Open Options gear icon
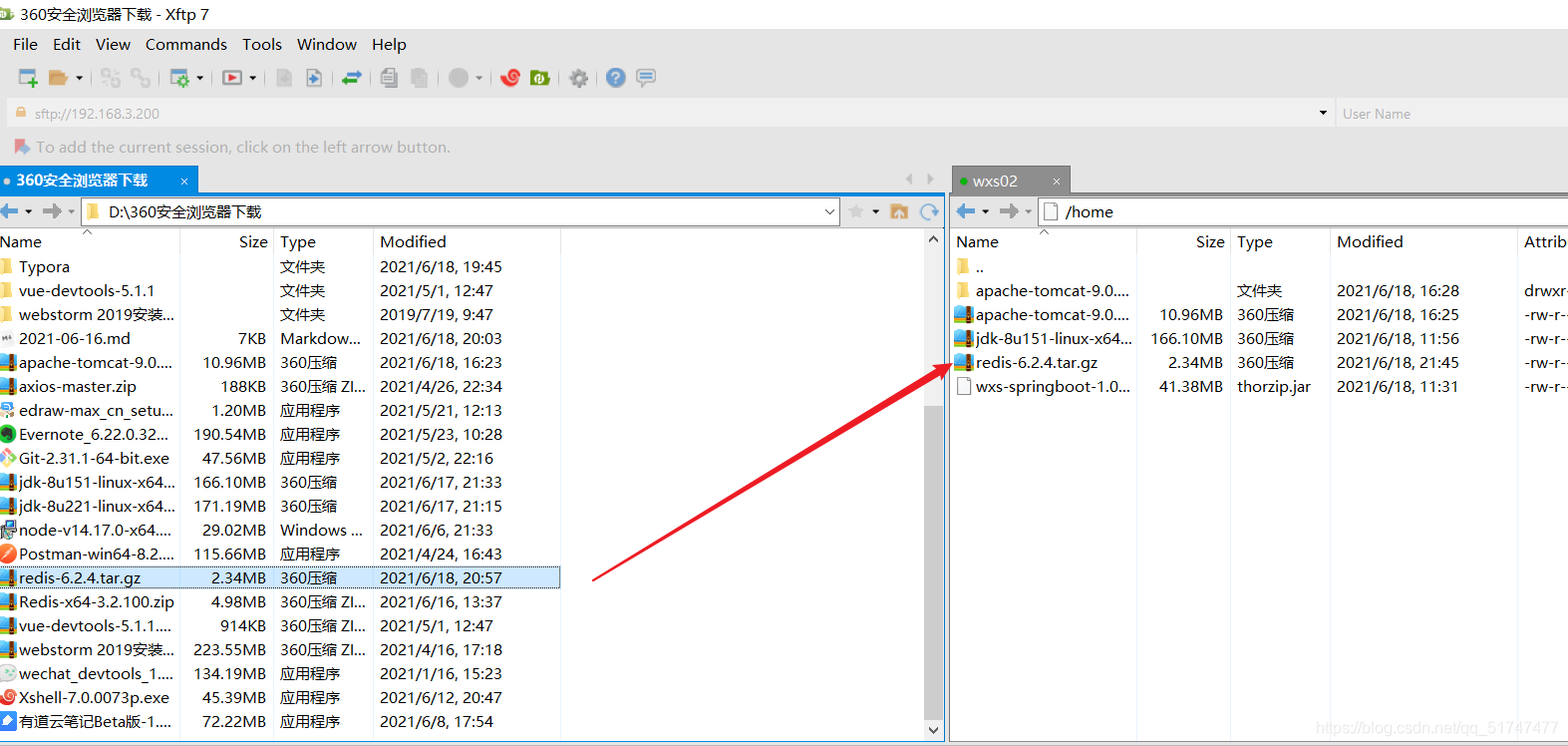The width and height of the screenshot is (1568, 746). point(578,78)
